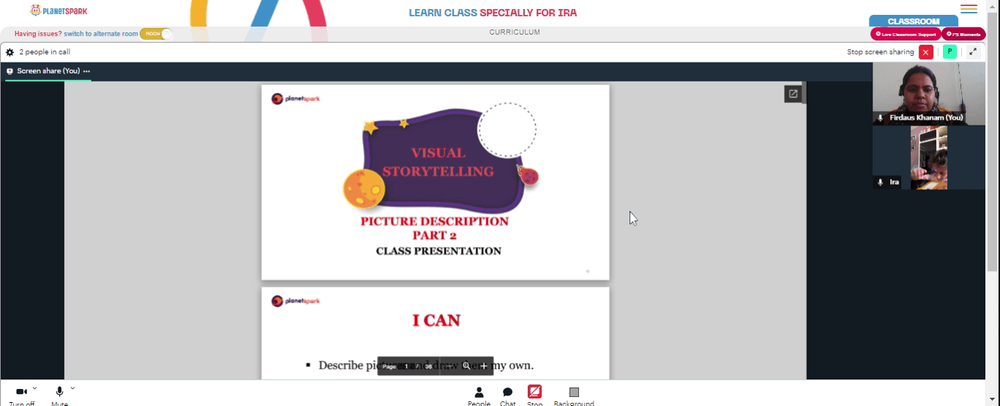Click the Having issues? text

pyautogui.click(x=38, y=34)
